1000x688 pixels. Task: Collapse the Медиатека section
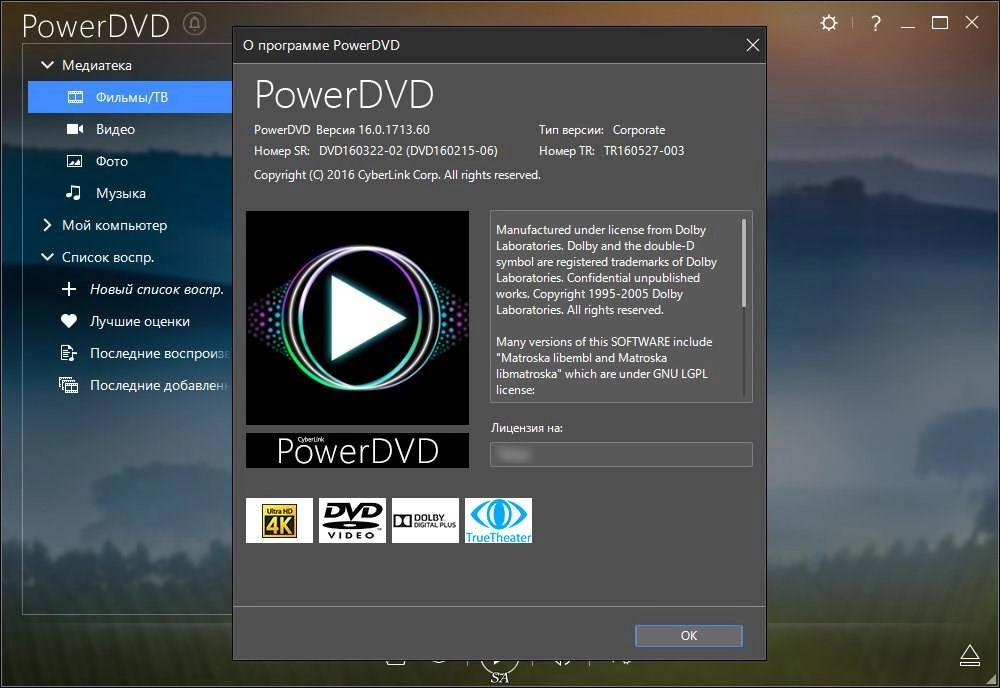coord(47,65)
